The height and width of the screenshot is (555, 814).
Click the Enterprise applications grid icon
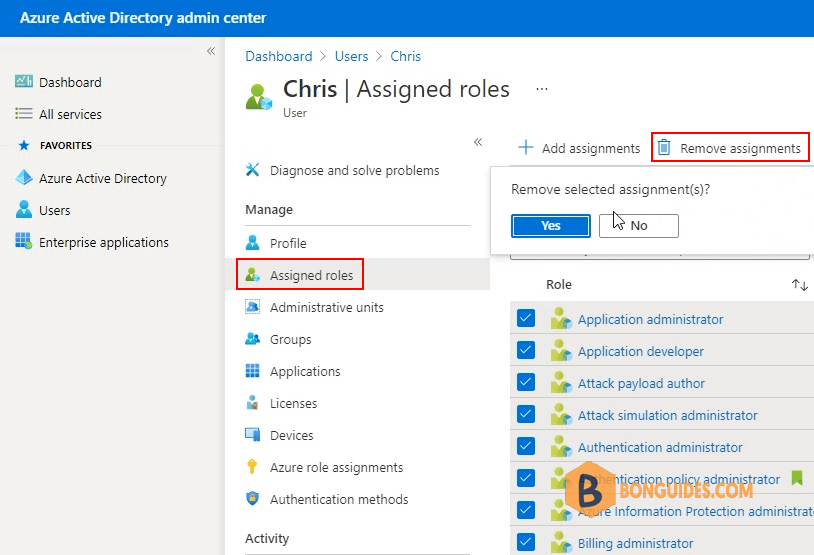[23, 241]
